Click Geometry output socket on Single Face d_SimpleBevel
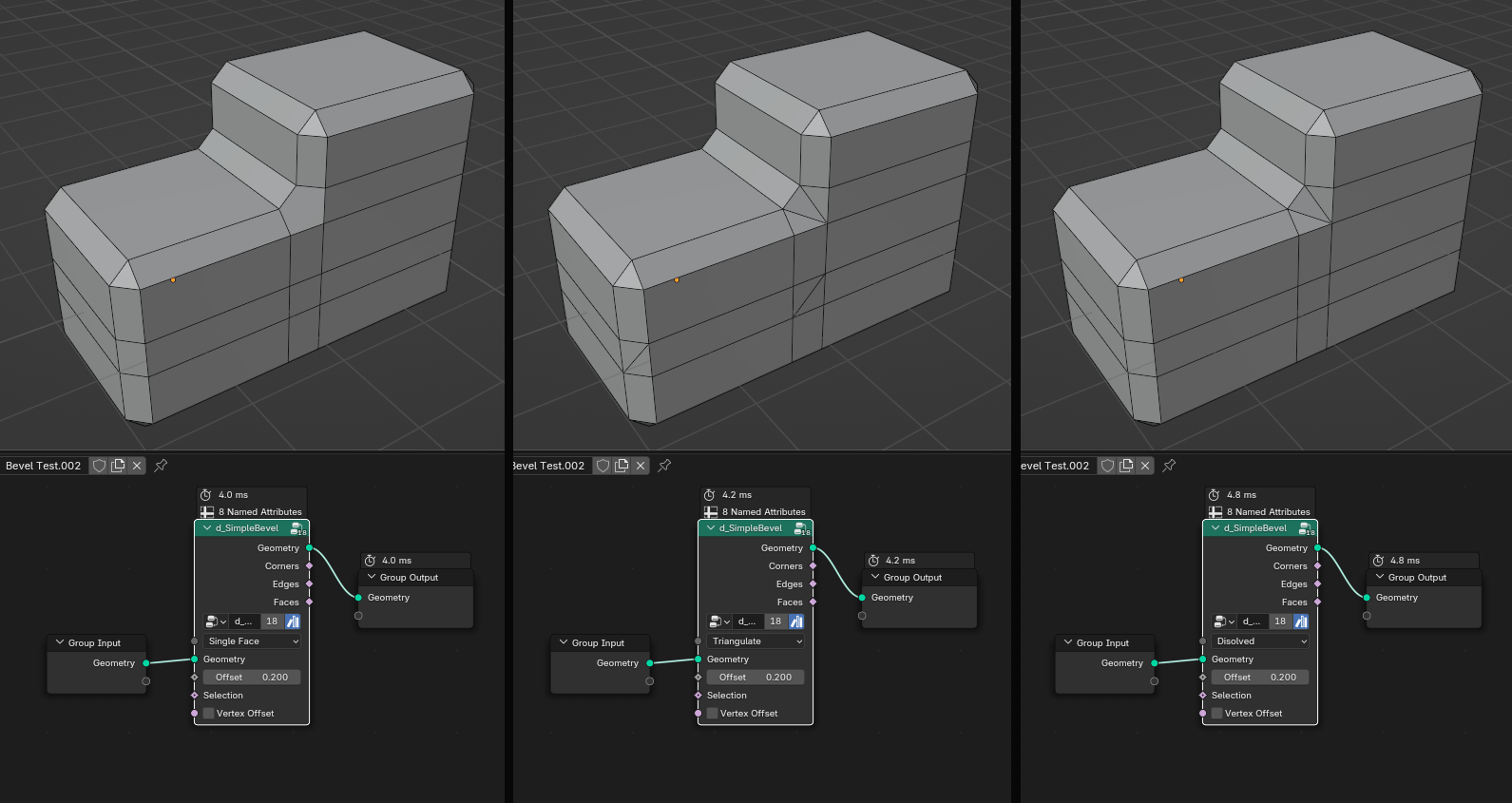 point(309,548)
